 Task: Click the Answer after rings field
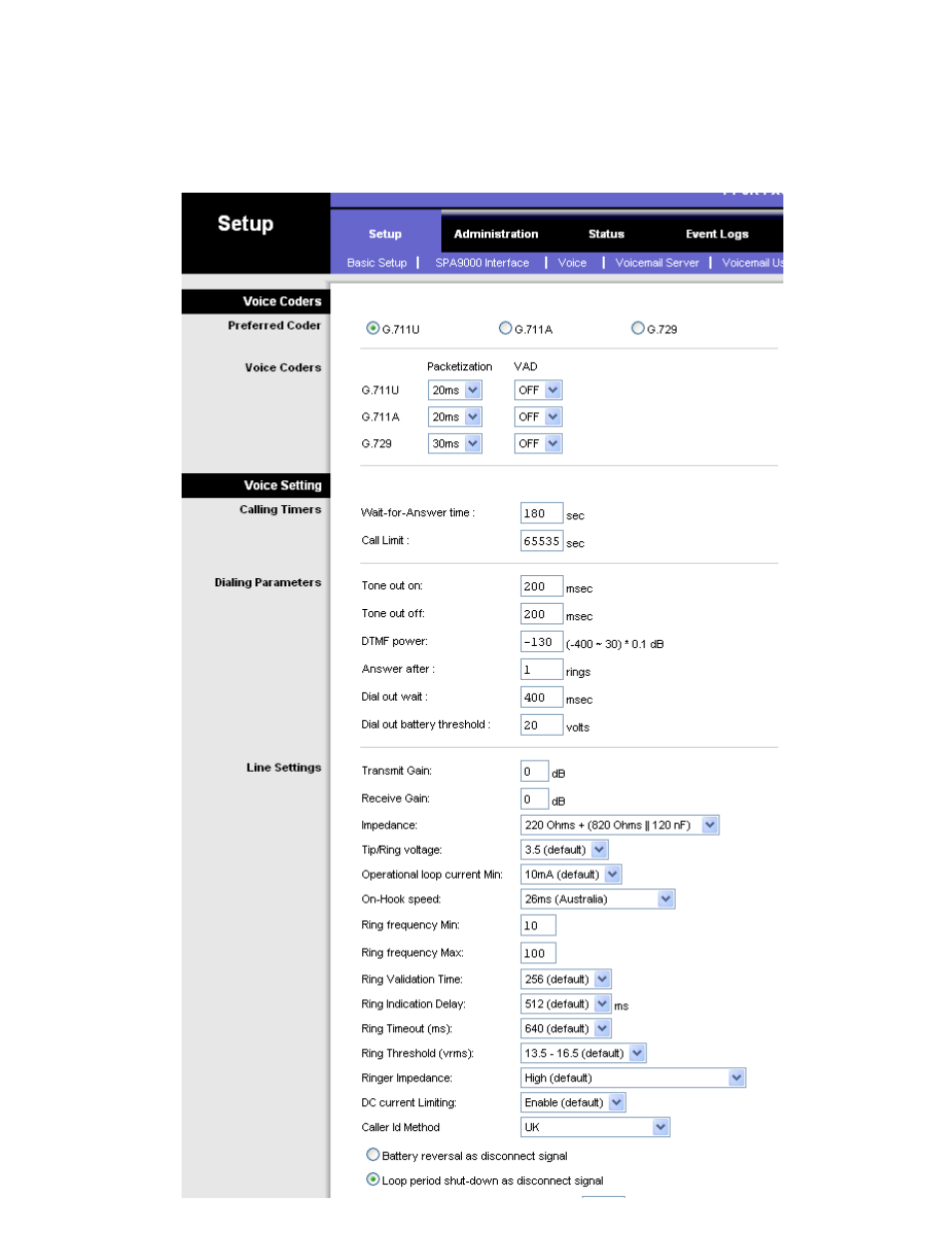click(x=542, y=670)
